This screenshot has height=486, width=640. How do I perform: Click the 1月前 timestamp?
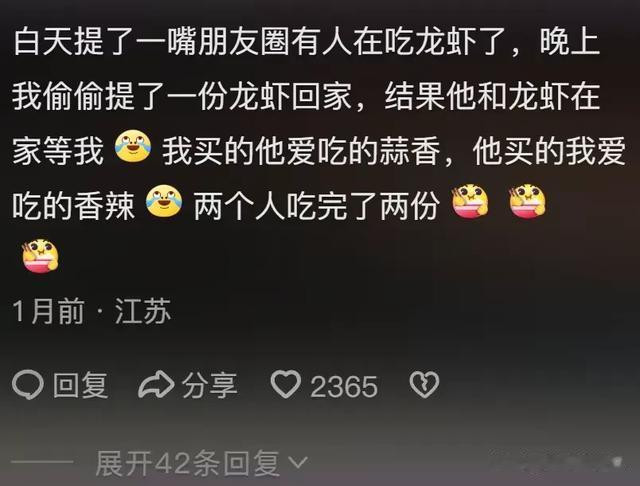pyautogui.click(x=49, y=311)
